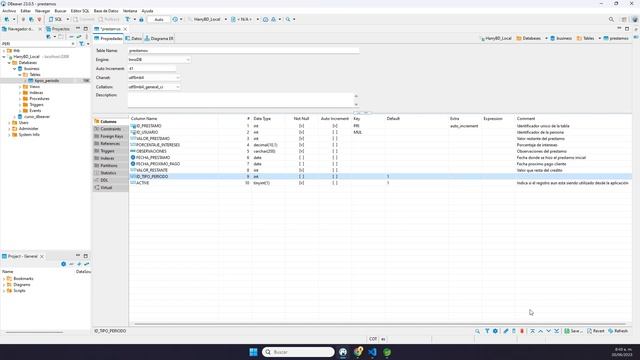Expand the Procedures folder in navigator
Image resolution: width=640 pixels, height=360 pixels.
[x=20, y=99]
